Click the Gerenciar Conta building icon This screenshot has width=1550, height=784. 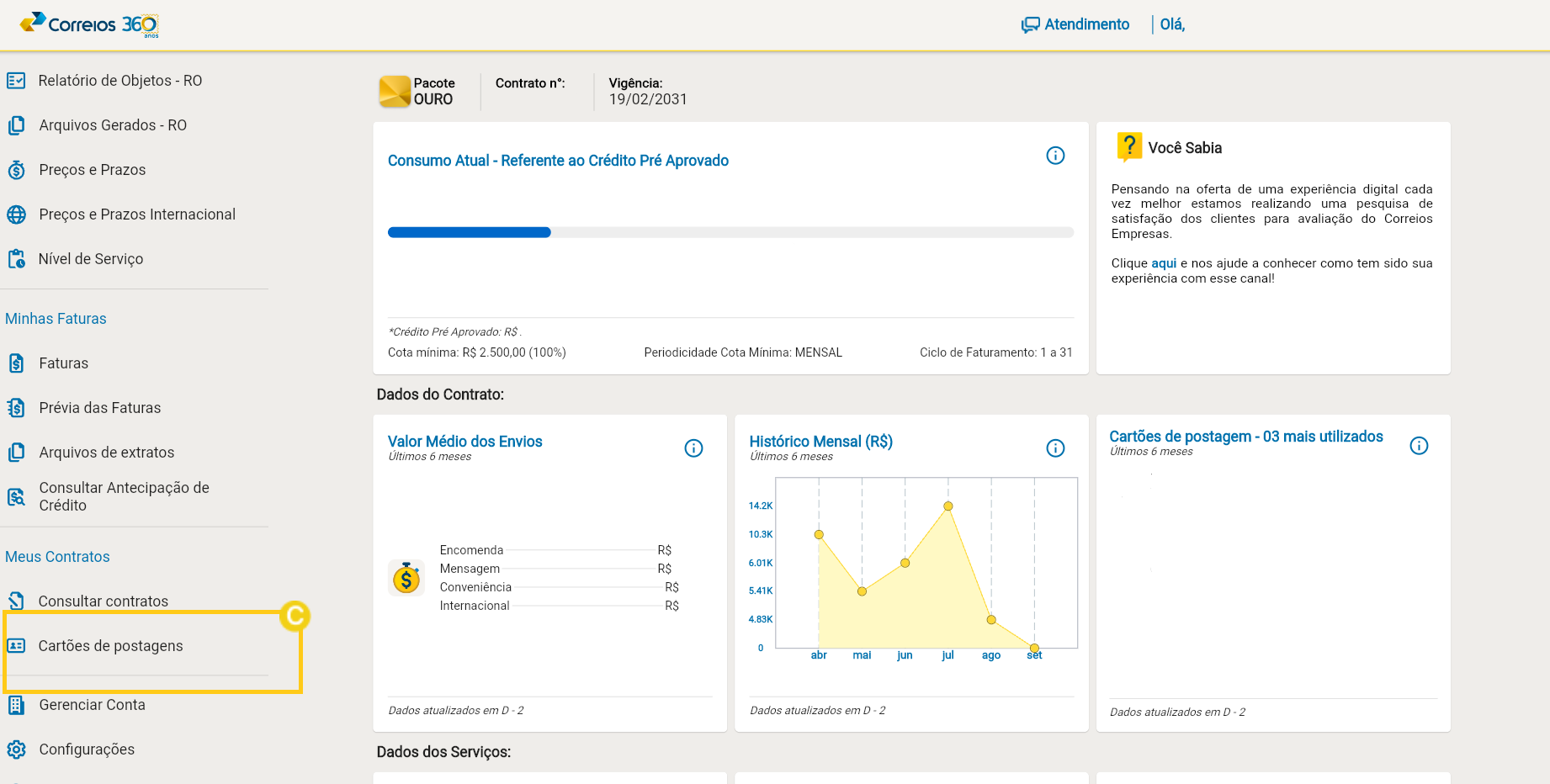coord(16,705)
